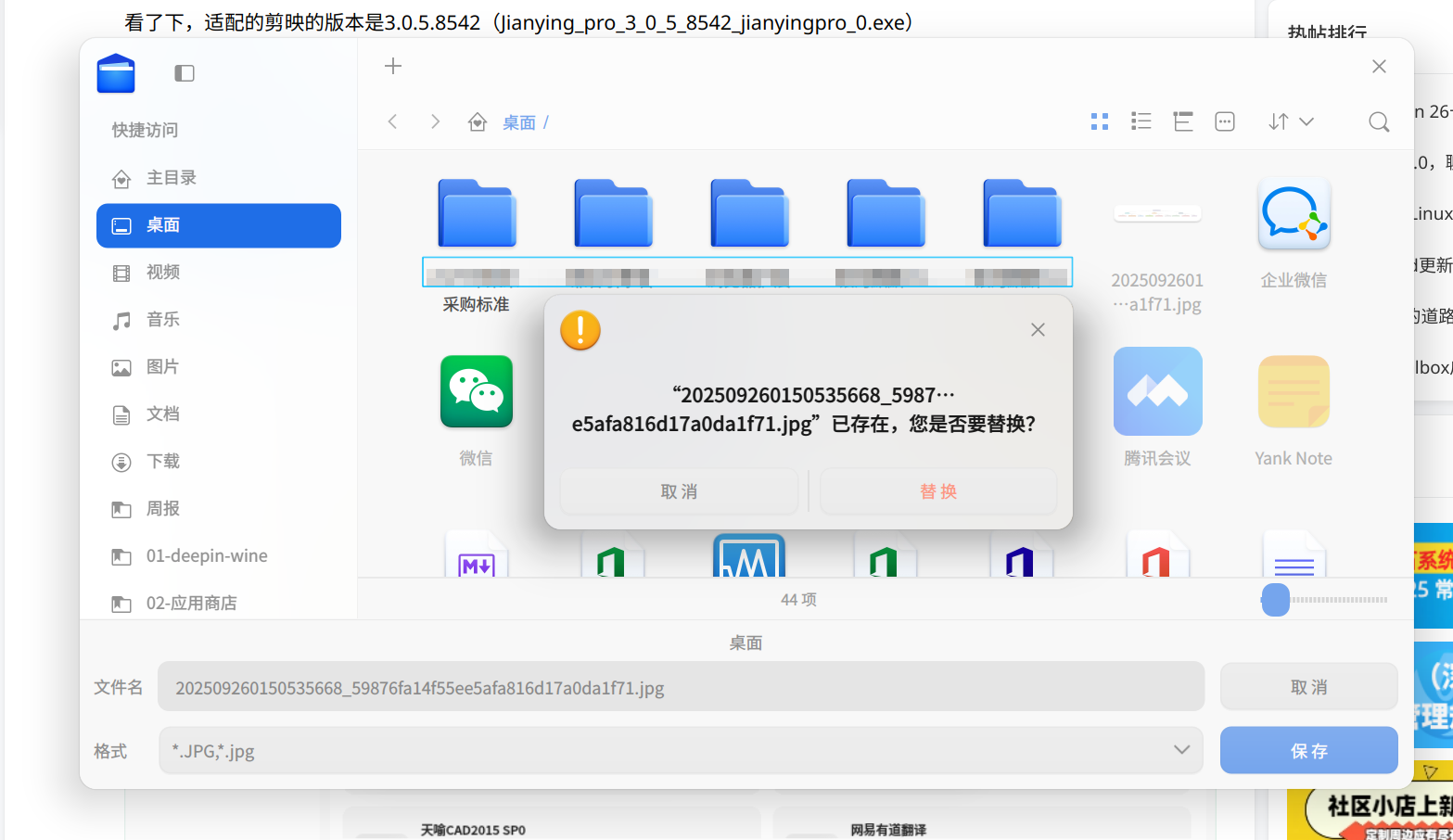Open 视频 in quick access

[x=219, y=273]
